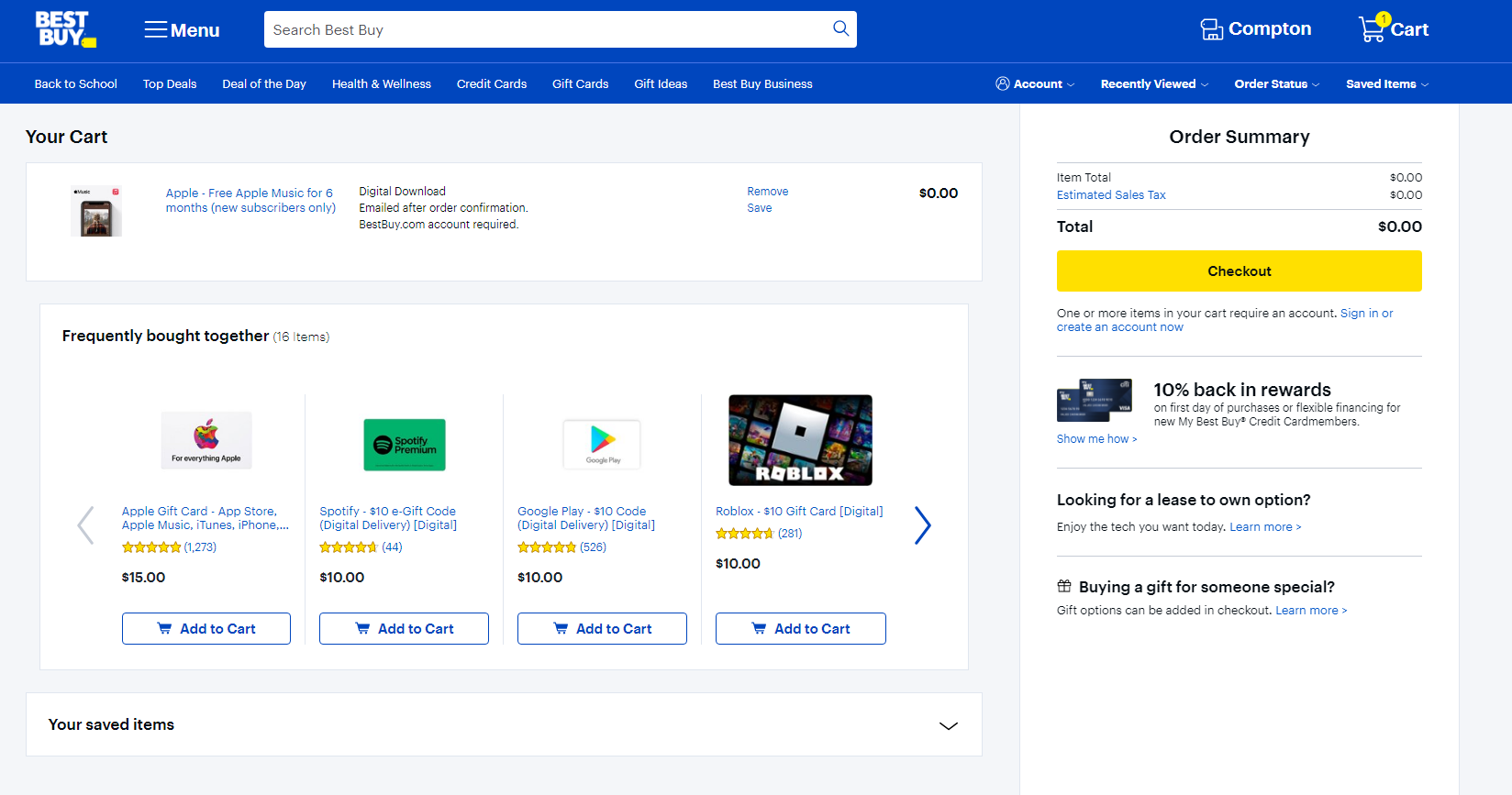View Google Play 526 reviews rating
1512x795 pixels.
[x=561, y=547]
